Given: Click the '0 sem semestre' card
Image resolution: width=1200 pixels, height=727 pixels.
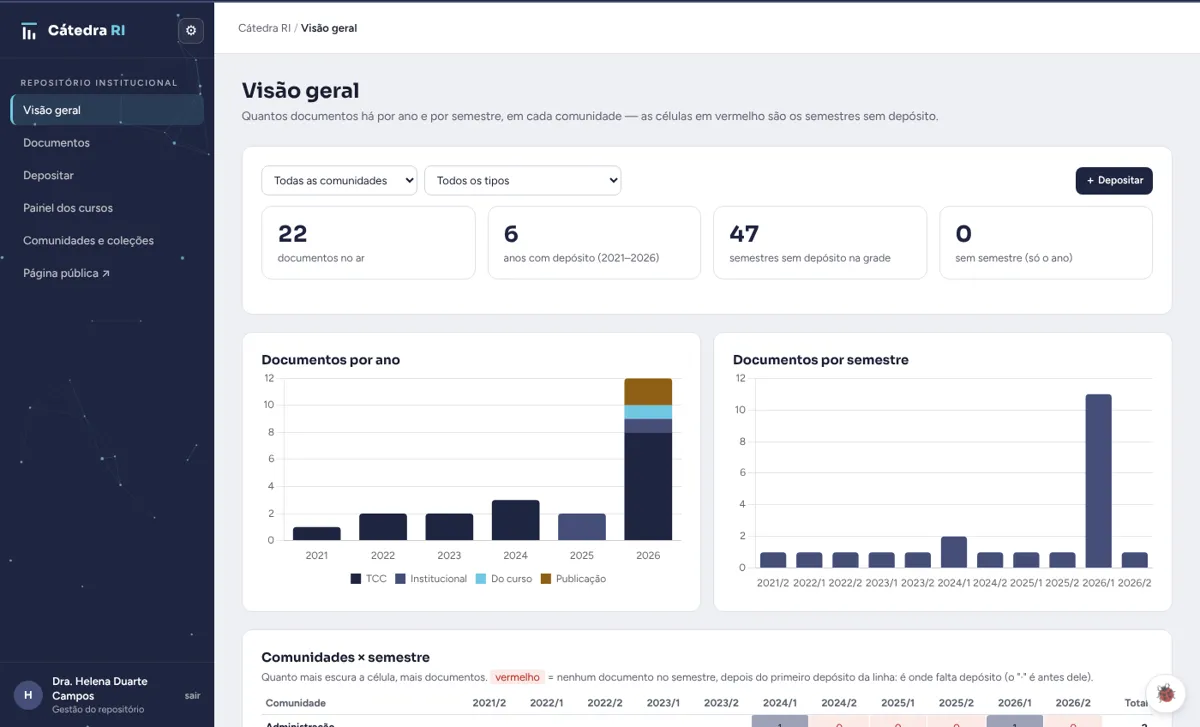Looking at the screenshot, I should coord(1046,243).
